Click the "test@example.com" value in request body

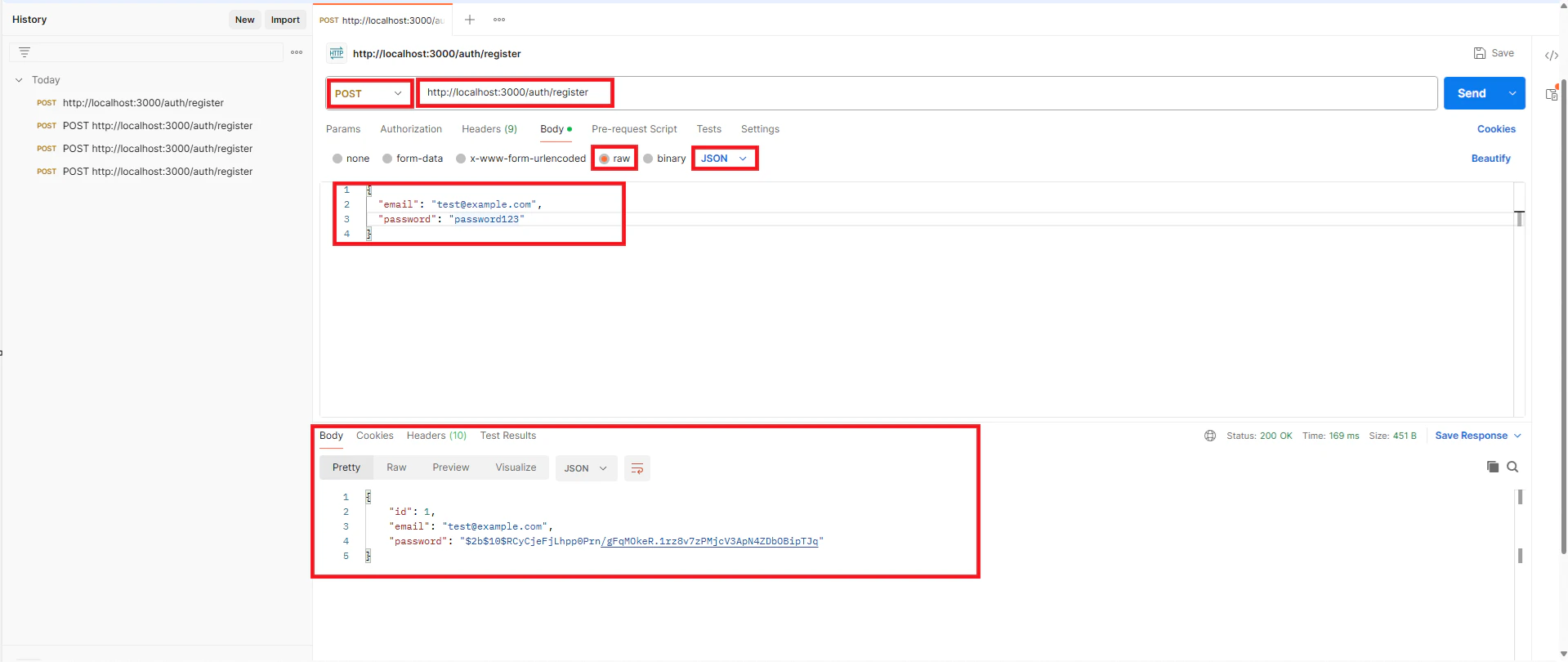tap(484, 204)
